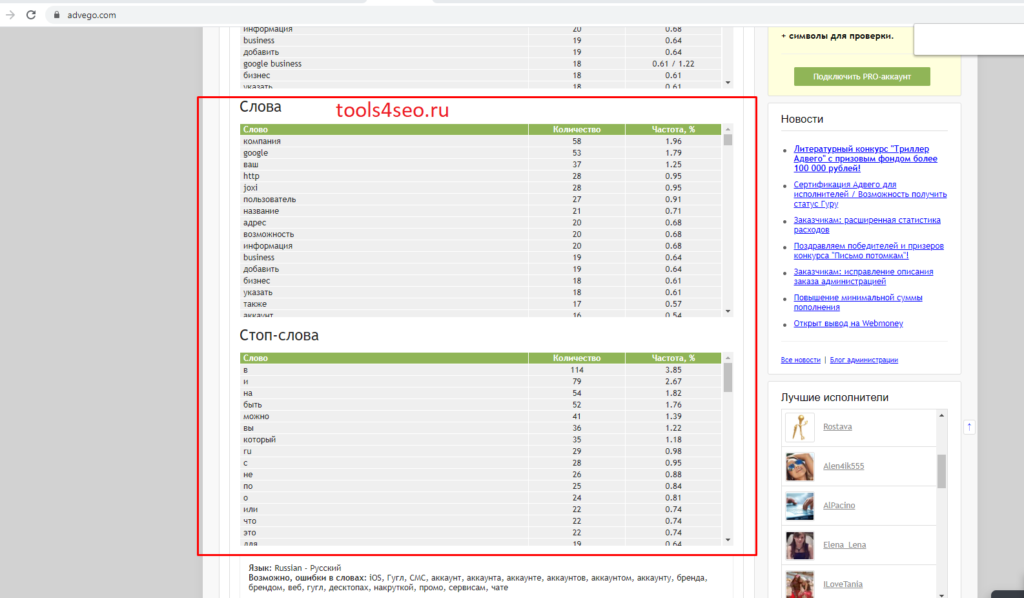Open 'Поздравляем победителей' contest news link
The width and height of the screenshot is (1024, 598).
point(868,251)
